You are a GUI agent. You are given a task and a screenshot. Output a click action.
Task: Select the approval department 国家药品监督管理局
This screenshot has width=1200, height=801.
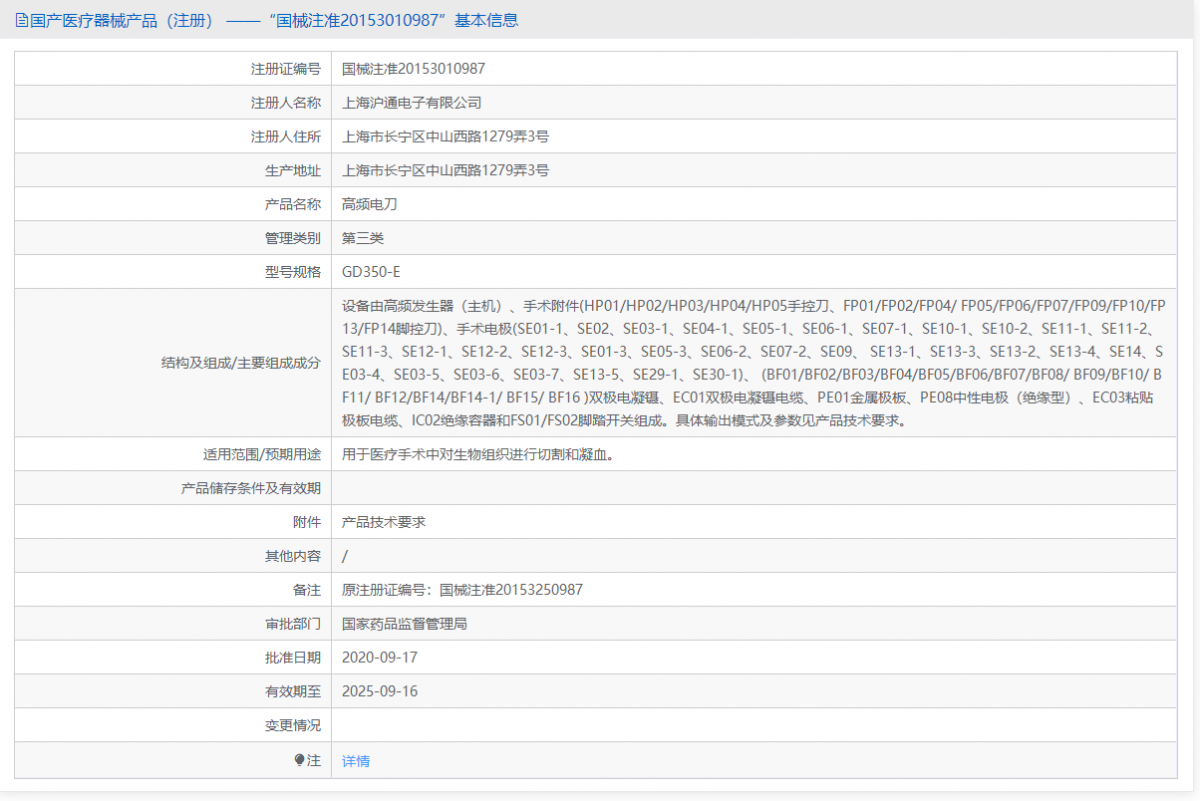(405, 623)
